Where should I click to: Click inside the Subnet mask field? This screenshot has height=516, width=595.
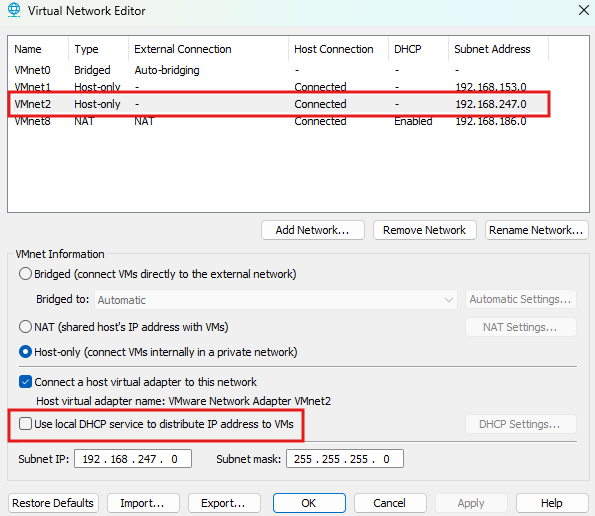tap(345, 459)
